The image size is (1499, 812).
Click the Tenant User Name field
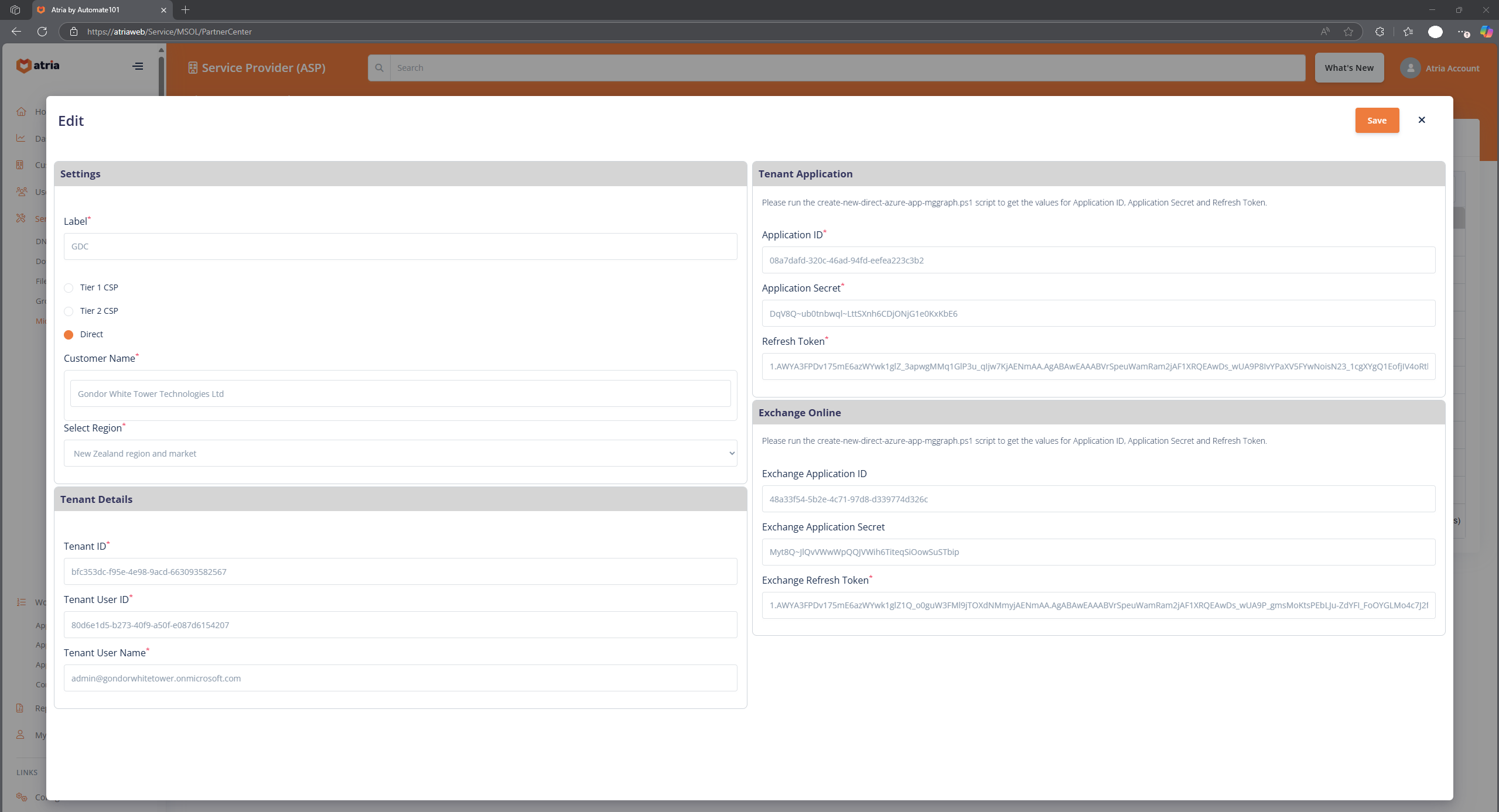(400, 678)
